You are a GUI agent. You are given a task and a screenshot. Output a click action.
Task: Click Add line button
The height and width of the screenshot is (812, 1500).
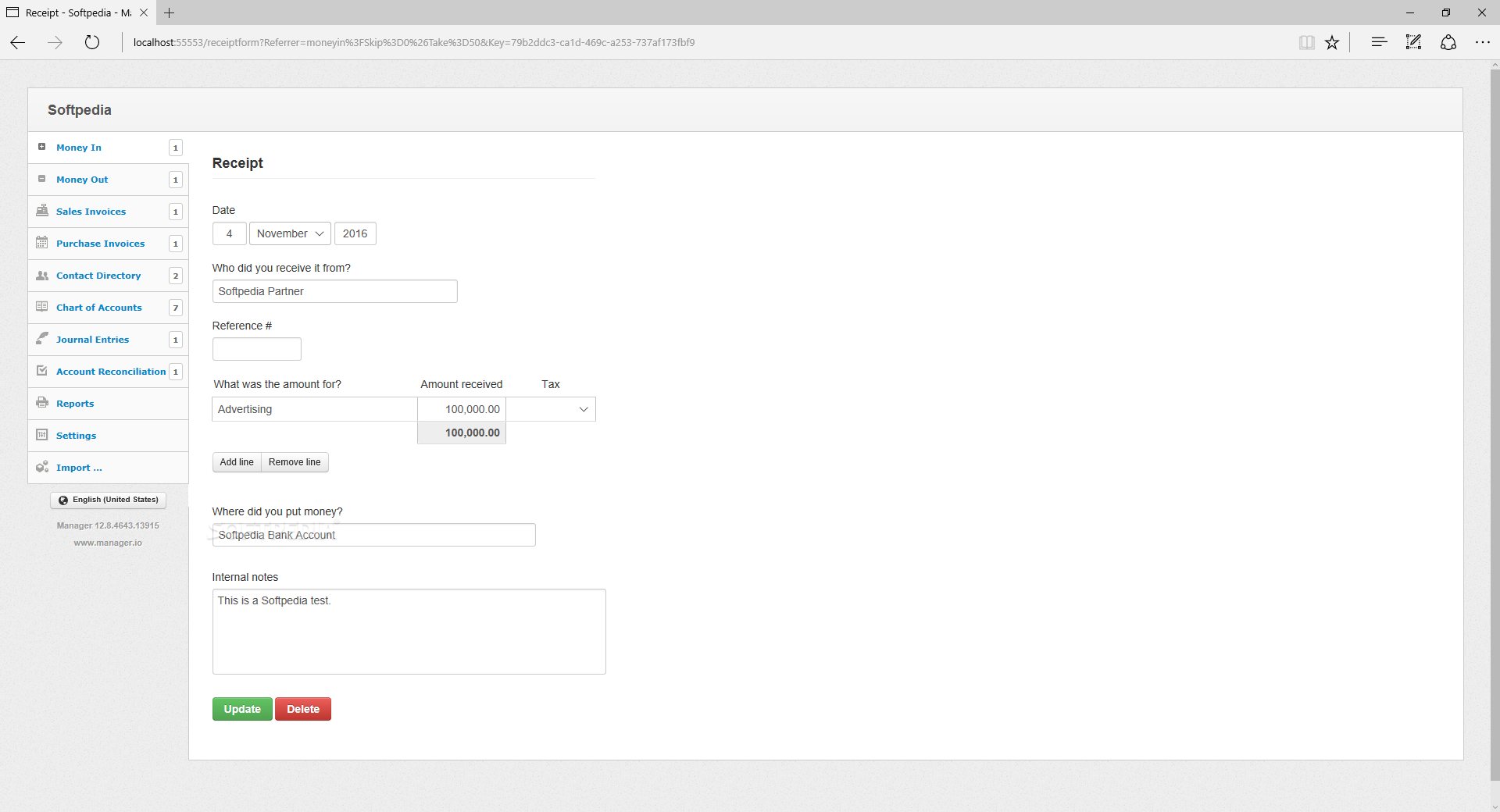(x=237, y=462)
